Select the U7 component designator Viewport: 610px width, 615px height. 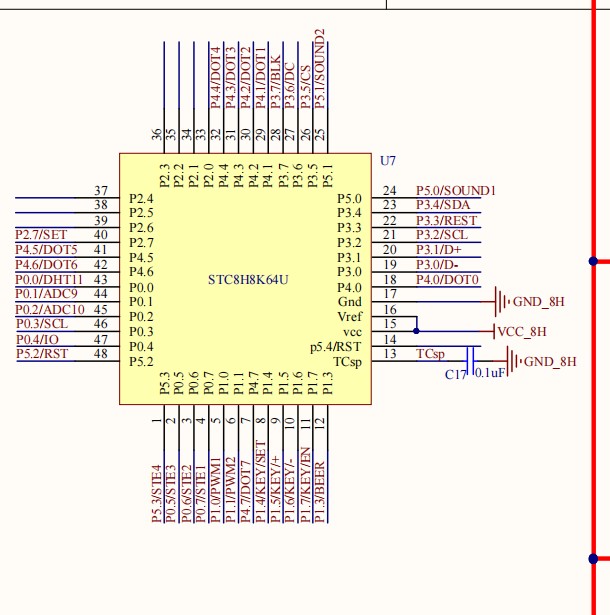388,161
